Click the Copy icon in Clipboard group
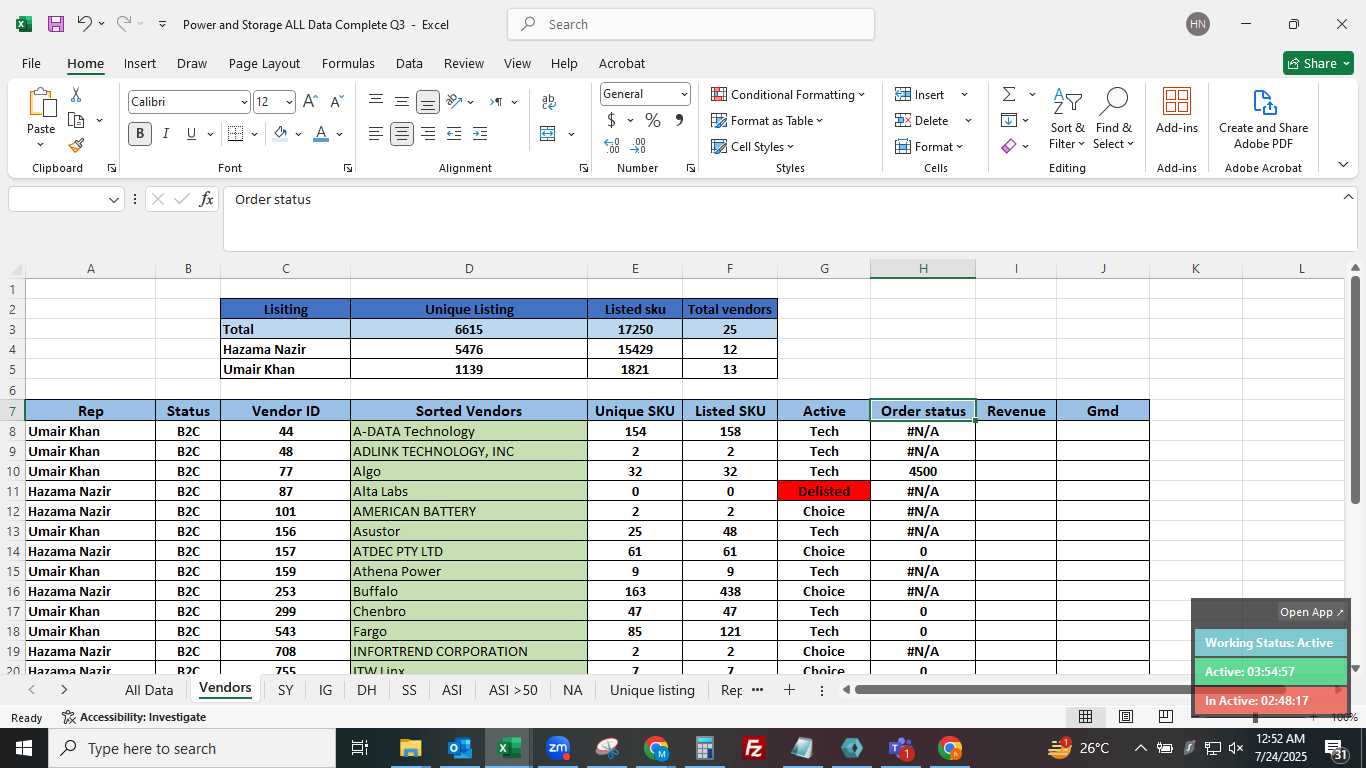This screenshot has height=768, width=1366. (76, 120)
